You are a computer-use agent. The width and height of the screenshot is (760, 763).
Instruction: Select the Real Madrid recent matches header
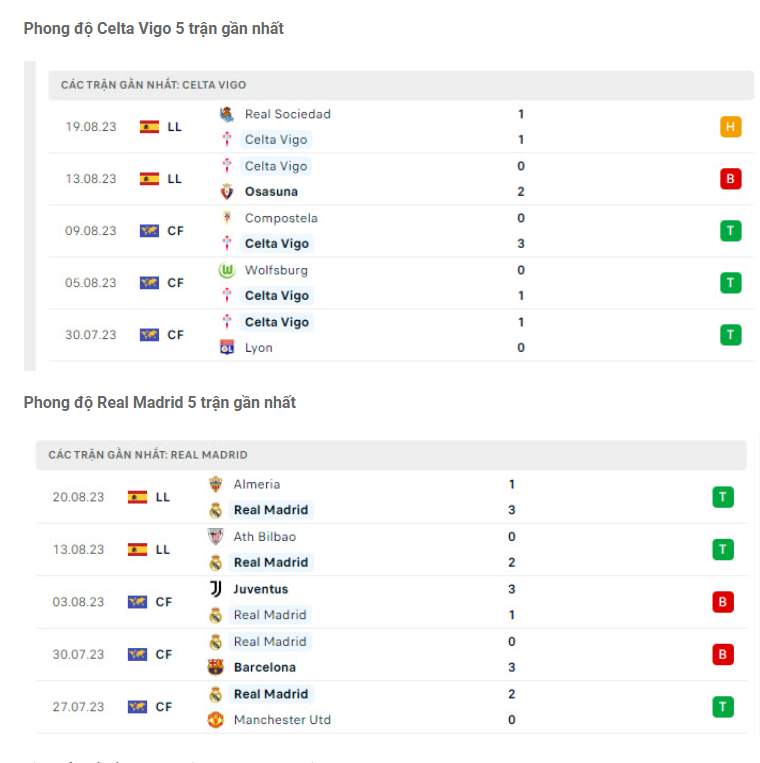point(148,455)
